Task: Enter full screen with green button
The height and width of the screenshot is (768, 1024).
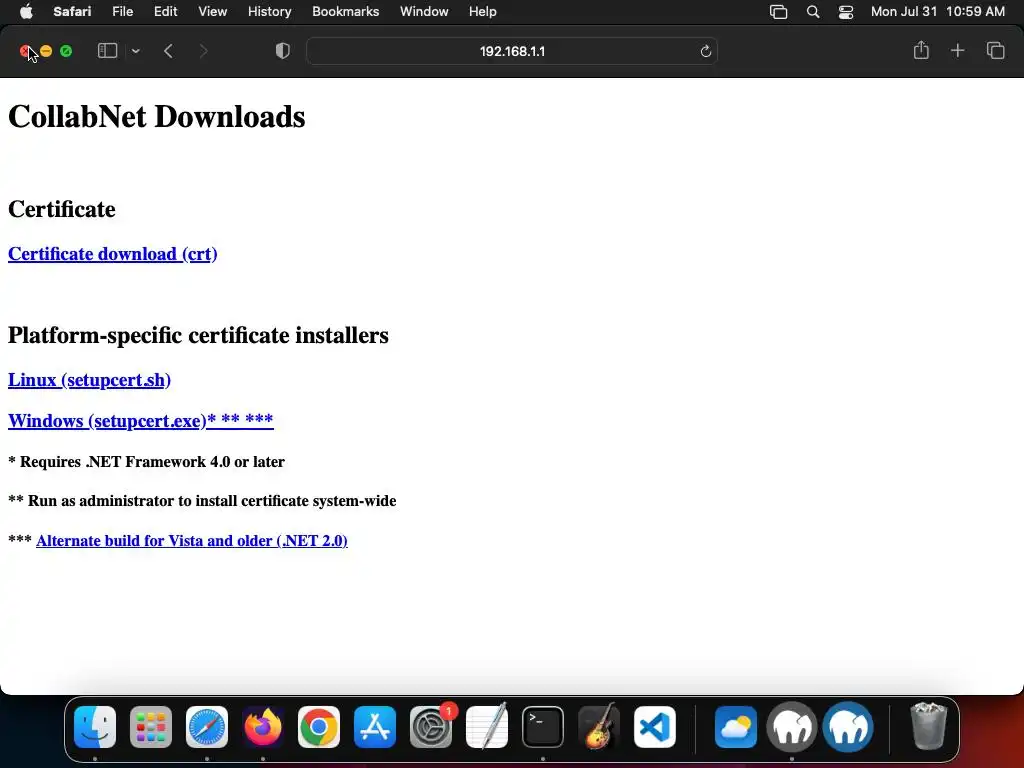Action: [66, 51]
